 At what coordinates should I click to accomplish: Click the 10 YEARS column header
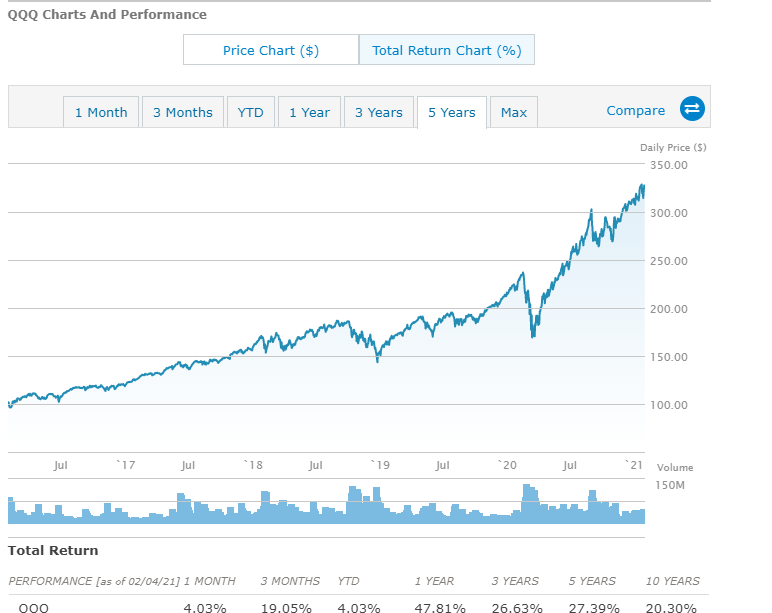pyautogui.click(x=673, y=581)
